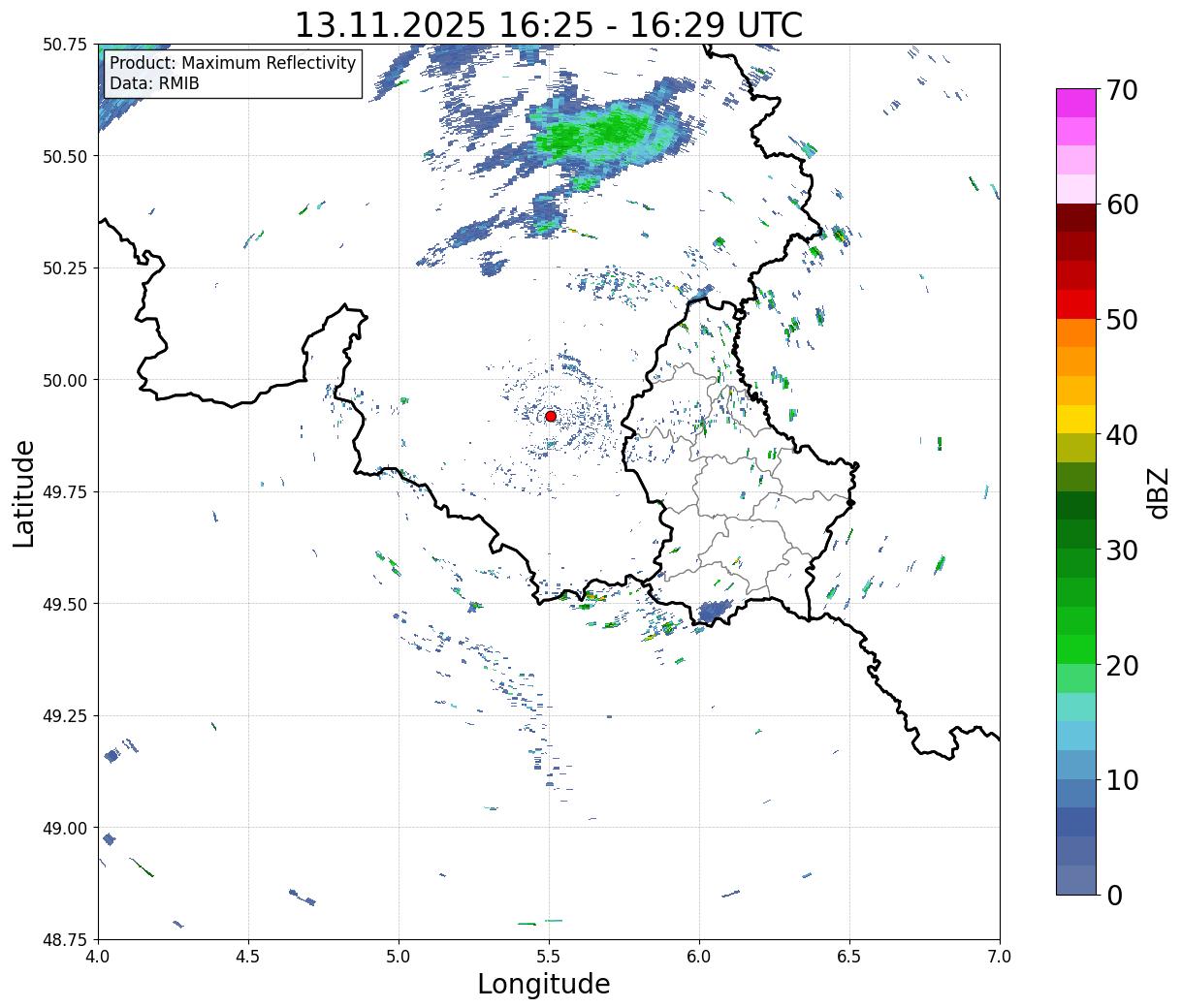Click the 'dBZ' colorbar label

[x=1158, y=492]
